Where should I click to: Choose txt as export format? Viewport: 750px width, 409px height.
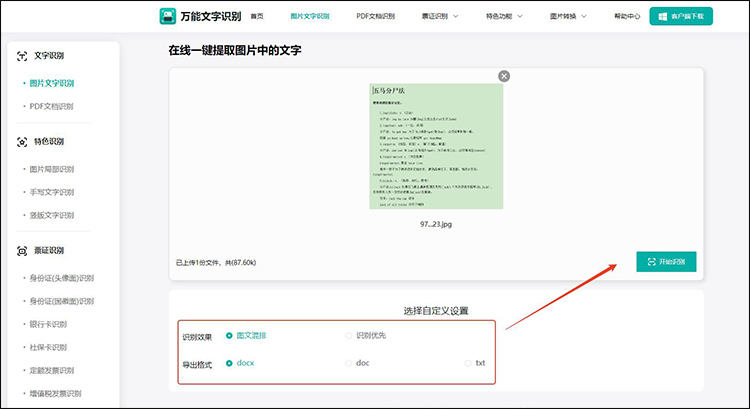pyautogui.click(x=475, y=363)
